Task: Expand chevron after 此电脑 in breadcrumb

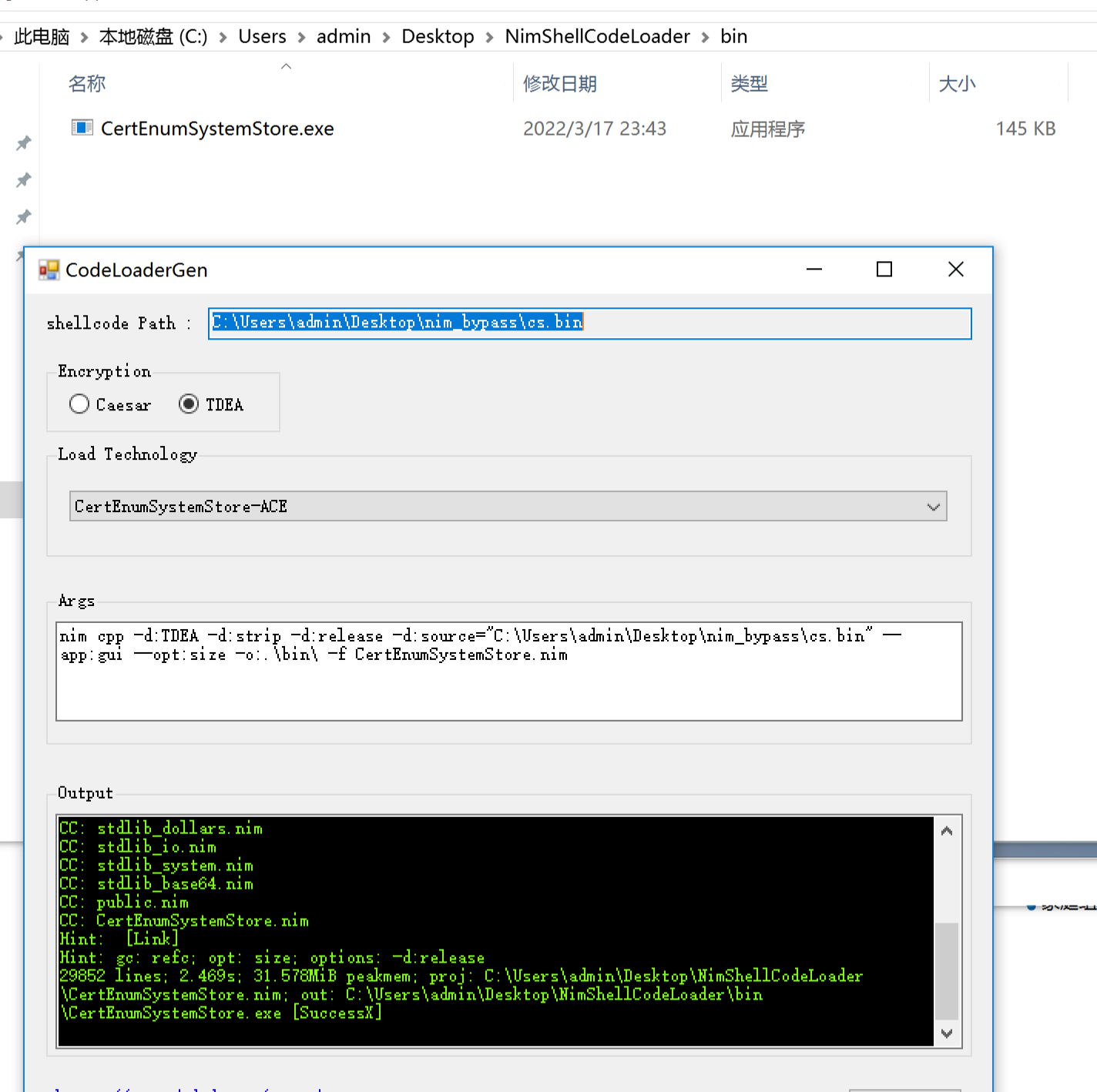Action: pyautogui.click(x=84, y=37)
